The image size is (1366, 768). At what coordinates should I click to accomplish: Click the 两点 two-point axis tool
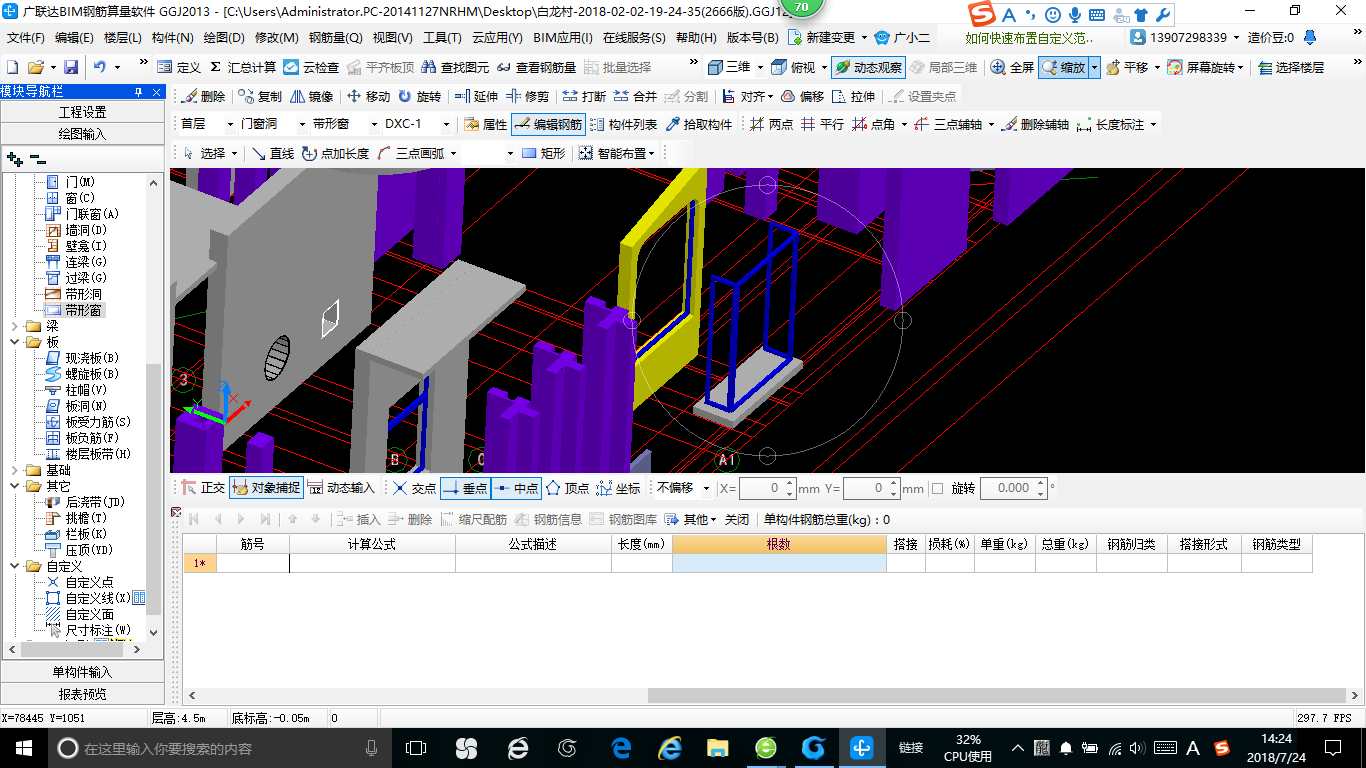click(x=771, y=125)
